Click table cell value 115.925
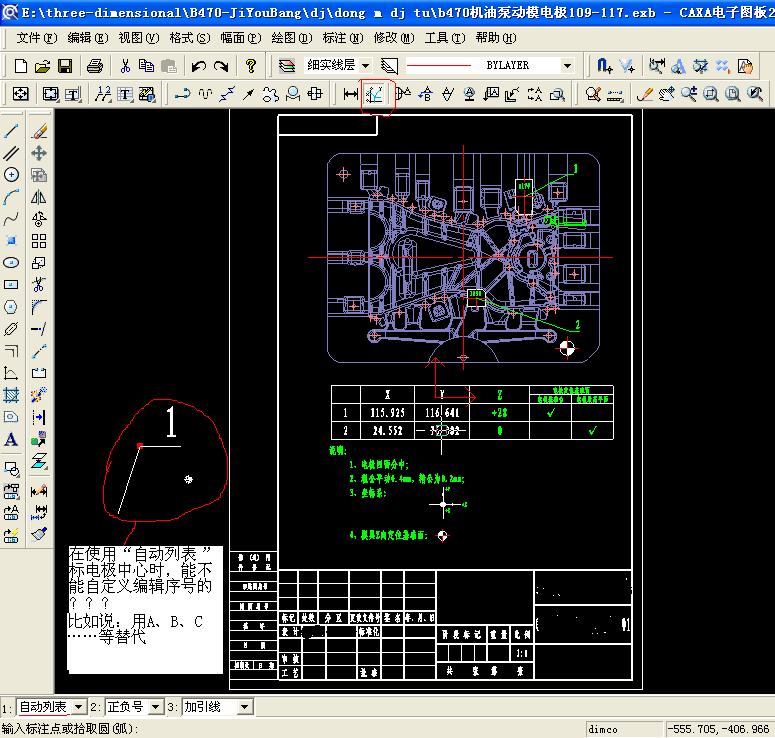 click(x=388, y=412)
